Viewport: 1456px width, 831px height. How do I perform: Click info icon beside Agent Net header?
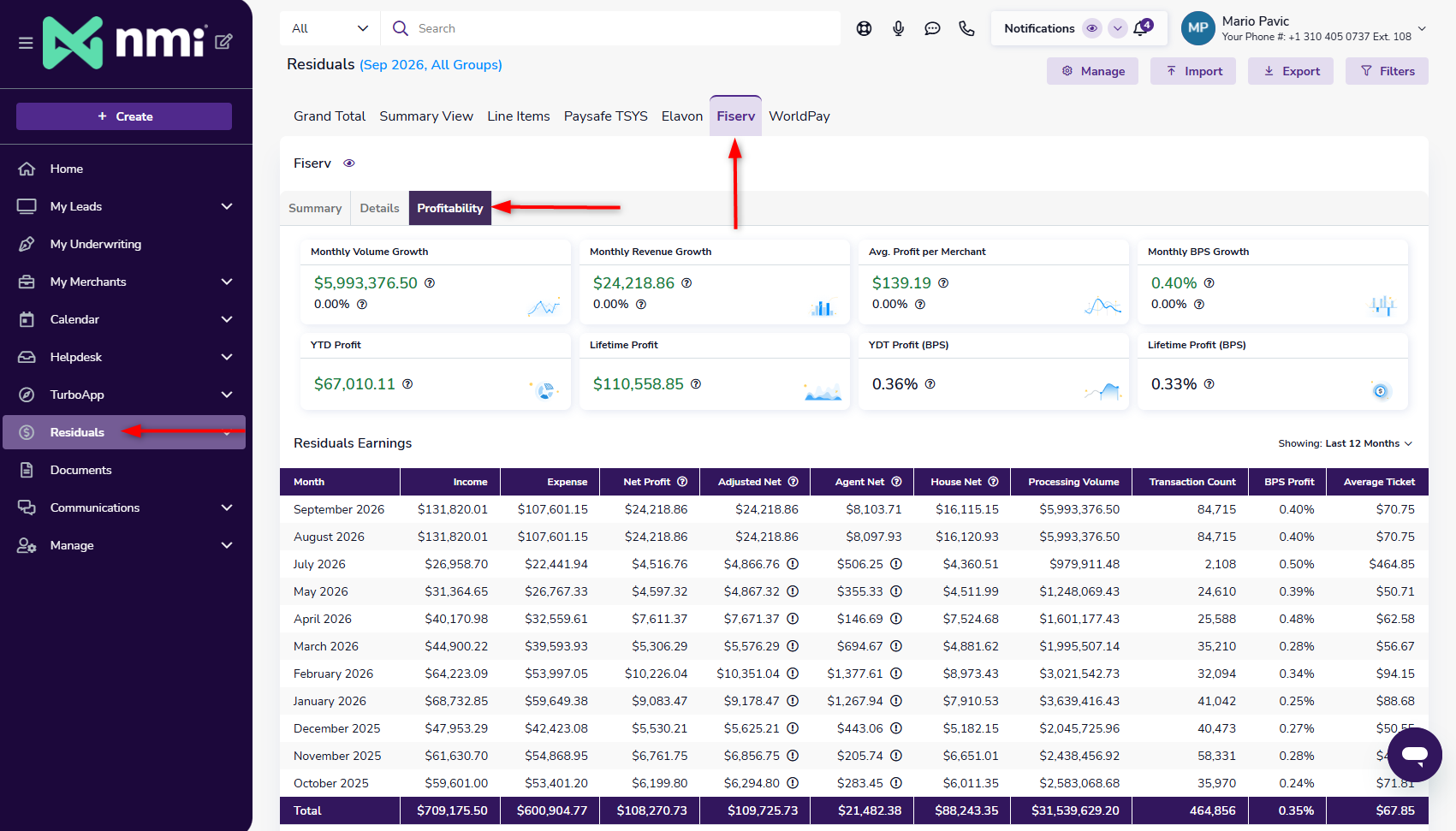(896, 482)
